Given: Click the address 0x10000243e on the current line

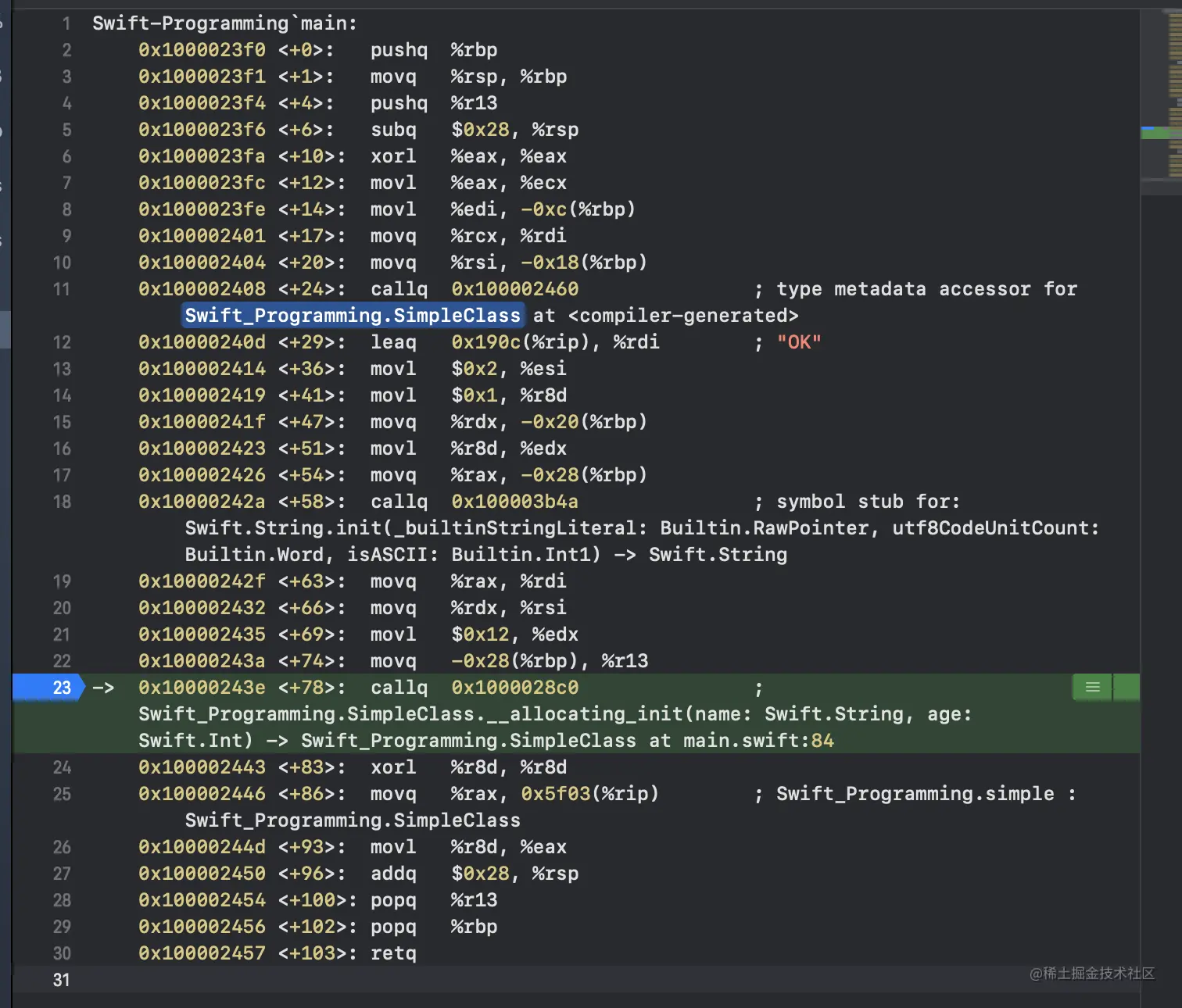Looking at the screenshot, I should coord(202,688).
